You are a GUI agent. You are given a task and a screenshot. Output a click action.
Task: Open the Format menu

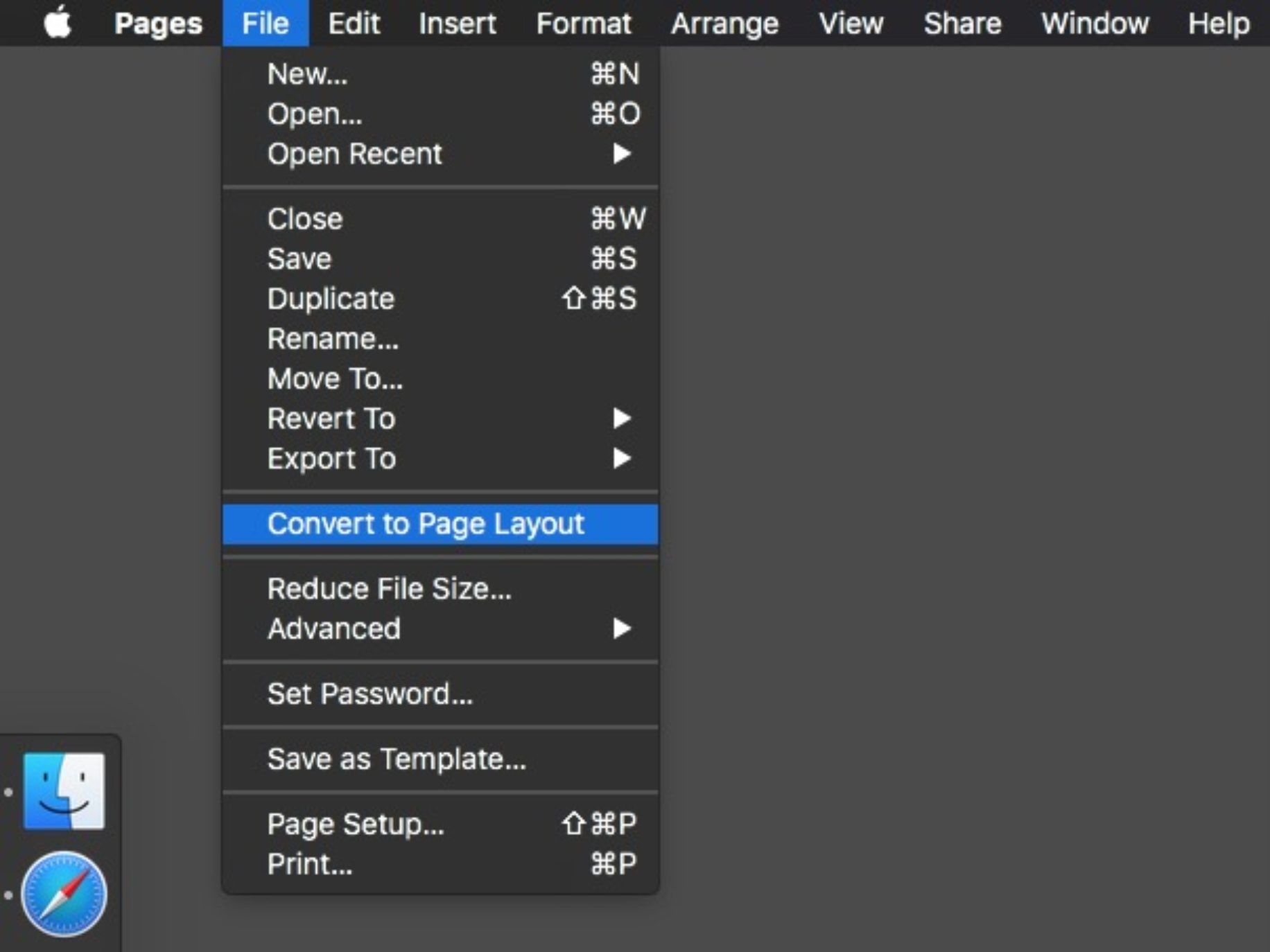tap(584, 23)
